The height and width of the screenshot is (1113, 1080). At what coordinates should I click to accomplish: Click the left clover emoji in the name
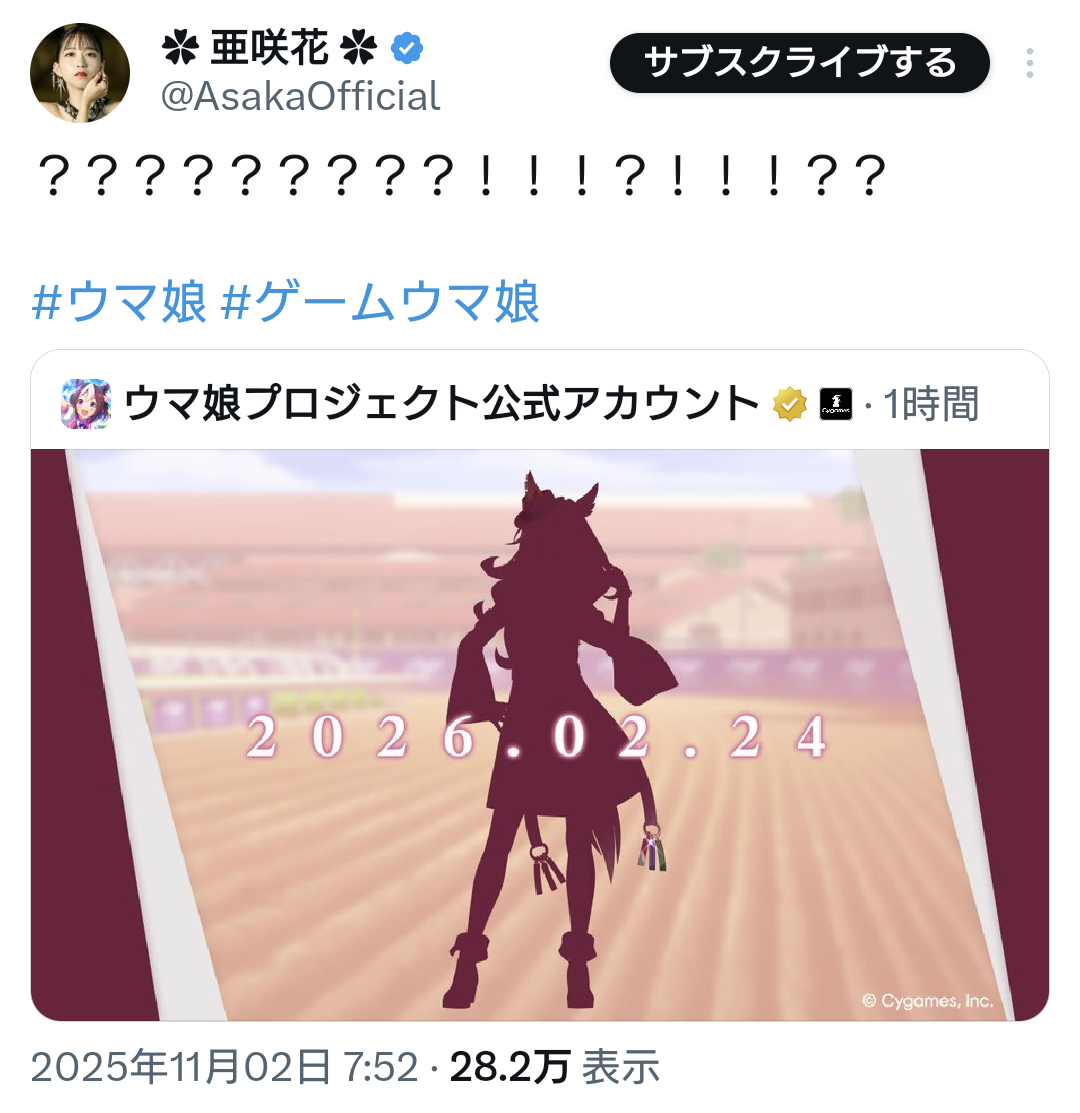(x=180, y=49)
